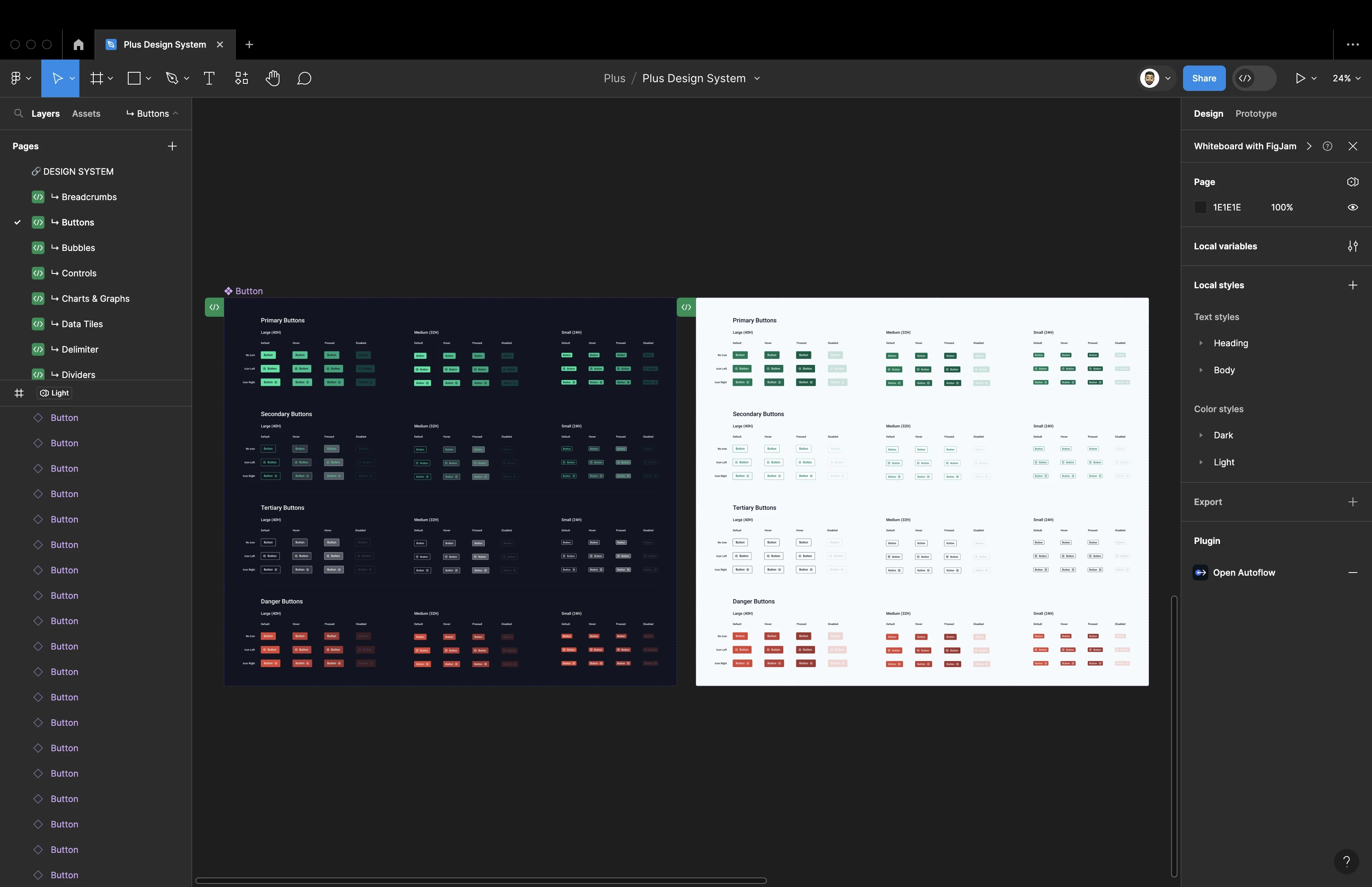Open the help question mark button
The height and width of the screenshot is (887, 1372).
tap(1346, 861)
